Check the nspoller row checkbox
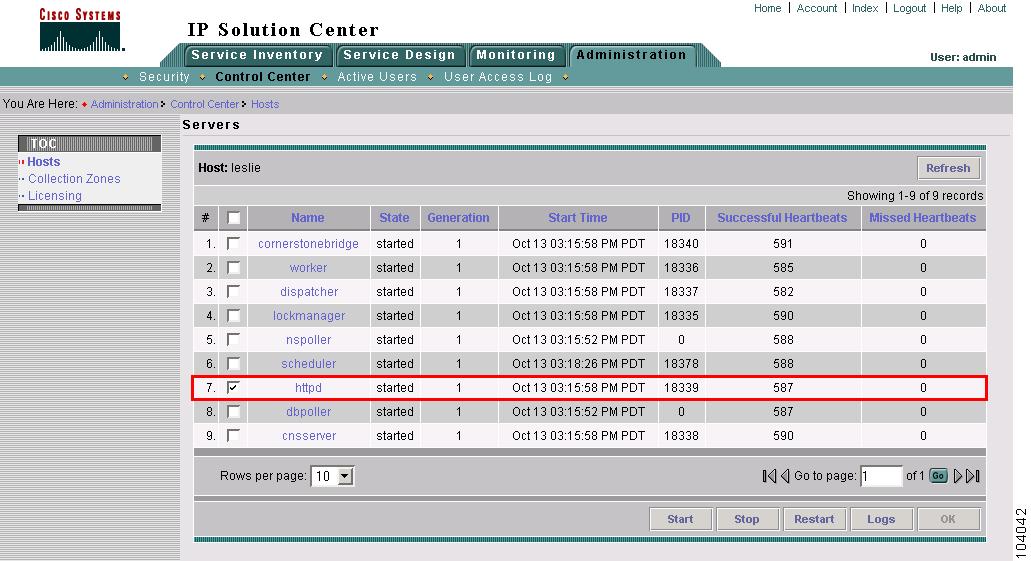This screenshot has height=561, width=1031. click(x=233, y=339)
